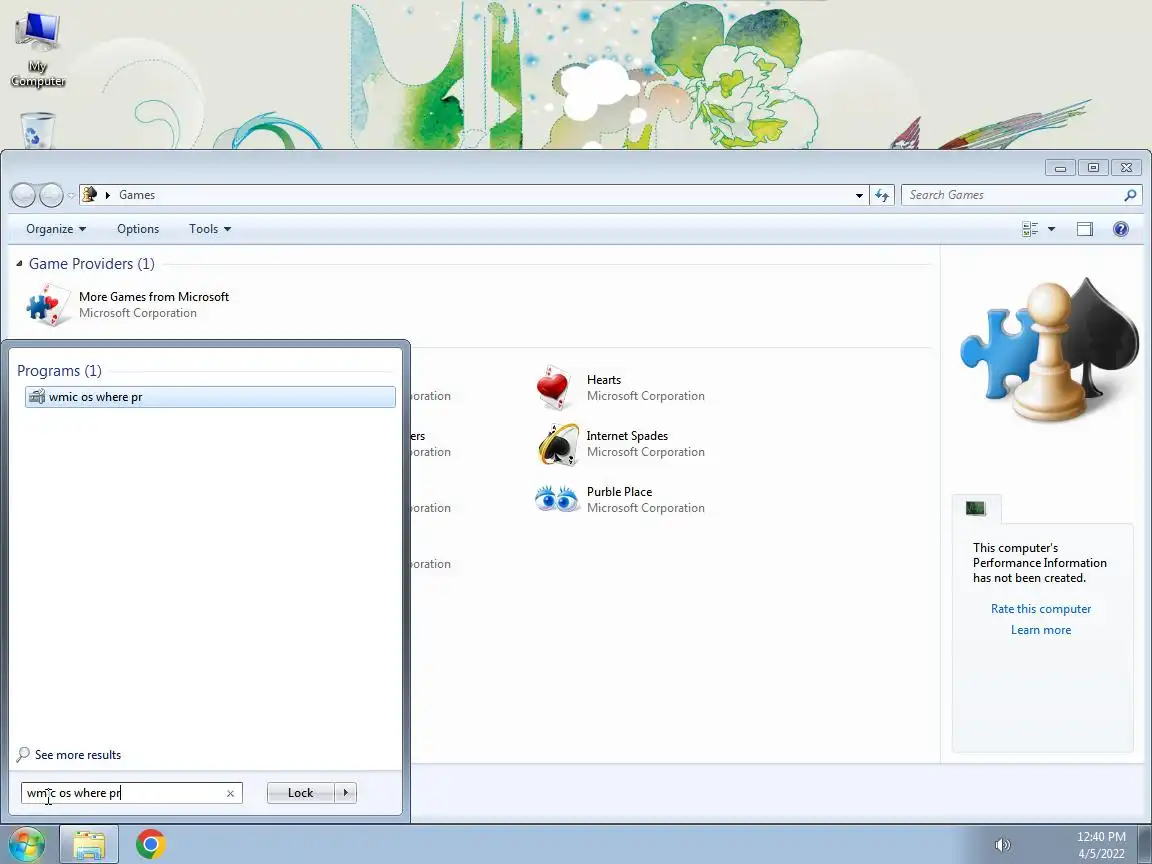Click the magnifier icon in Search Games box
This screenshot has height=864, width=1152.
[1131, 195]
